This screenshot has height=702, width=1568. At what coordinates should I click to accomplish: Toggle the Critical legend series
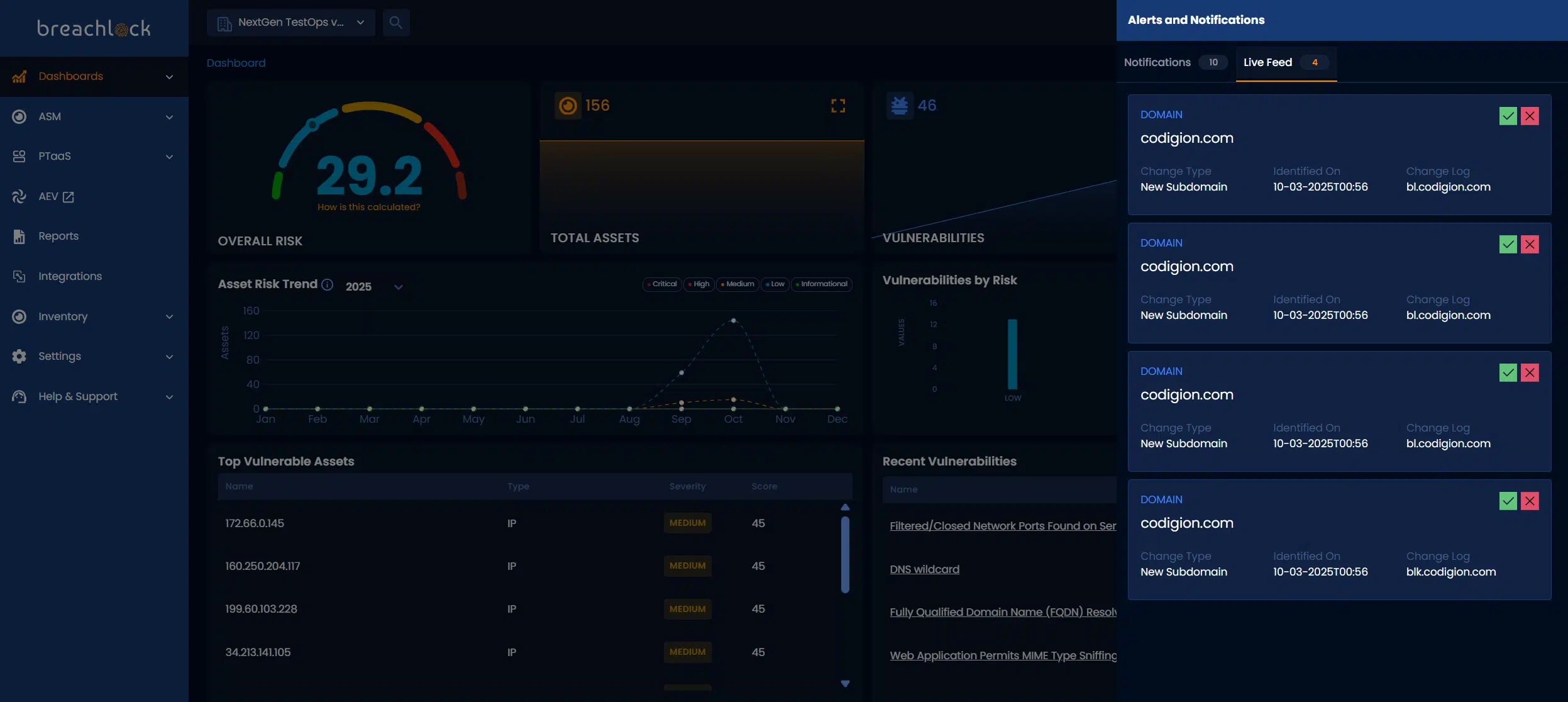(661, 284)
